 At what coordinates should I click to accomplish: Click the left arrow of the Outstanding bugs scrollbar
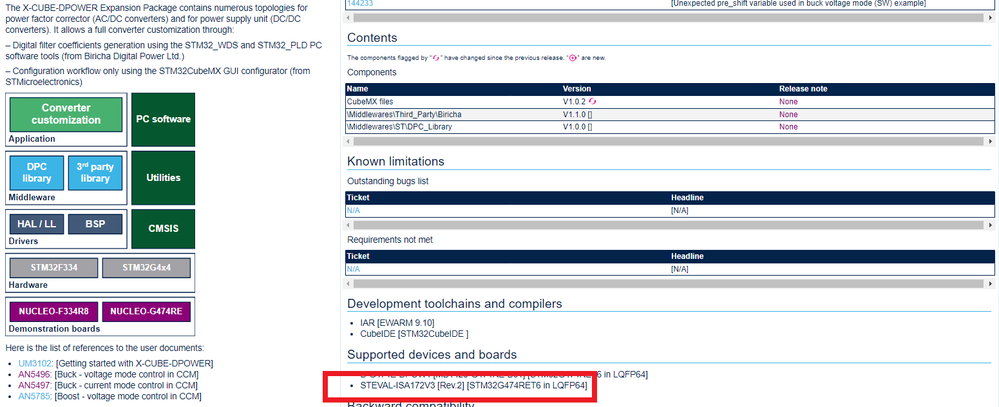tap(349, 225)
